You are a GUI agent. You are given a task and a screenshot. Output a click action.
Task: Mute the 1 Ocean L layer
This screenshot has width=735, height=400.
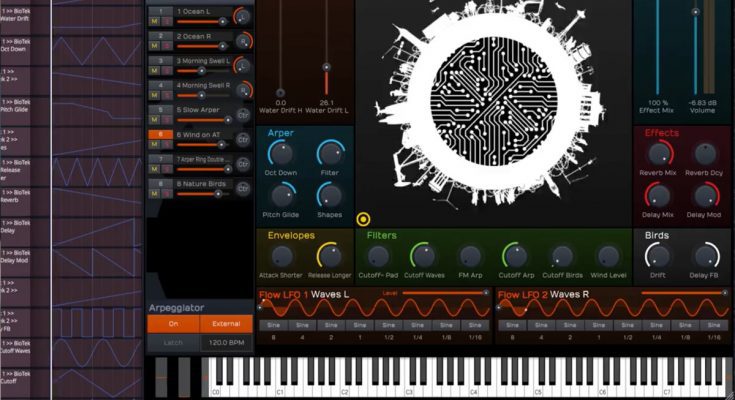(156, 21)
